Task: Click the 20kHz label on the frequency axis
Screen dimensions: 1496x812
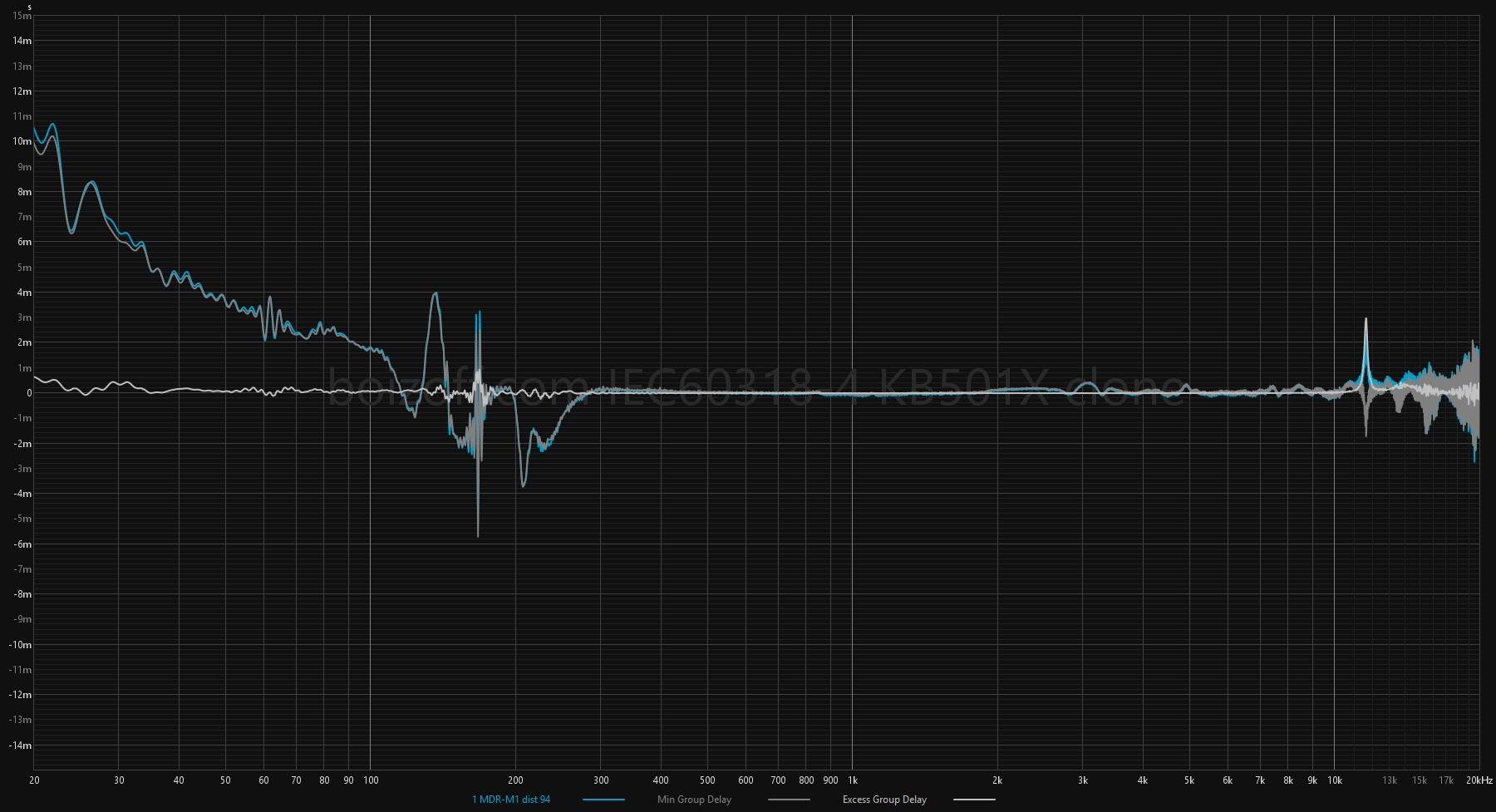Action: point(1479,780)
